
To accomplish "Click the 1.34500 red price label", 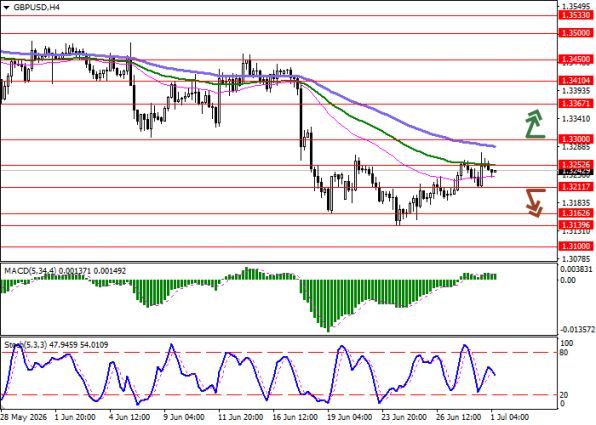I will [x=576, y=59].
